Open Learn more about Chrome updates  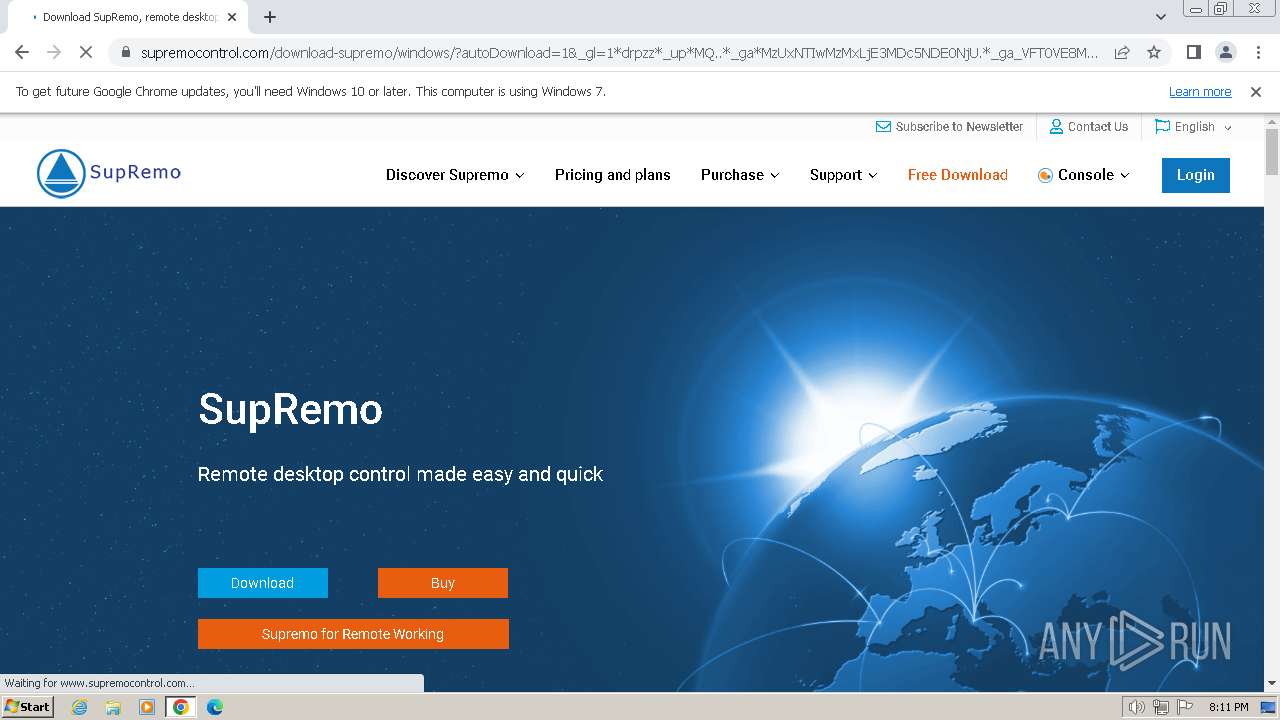click(1200, 92)
